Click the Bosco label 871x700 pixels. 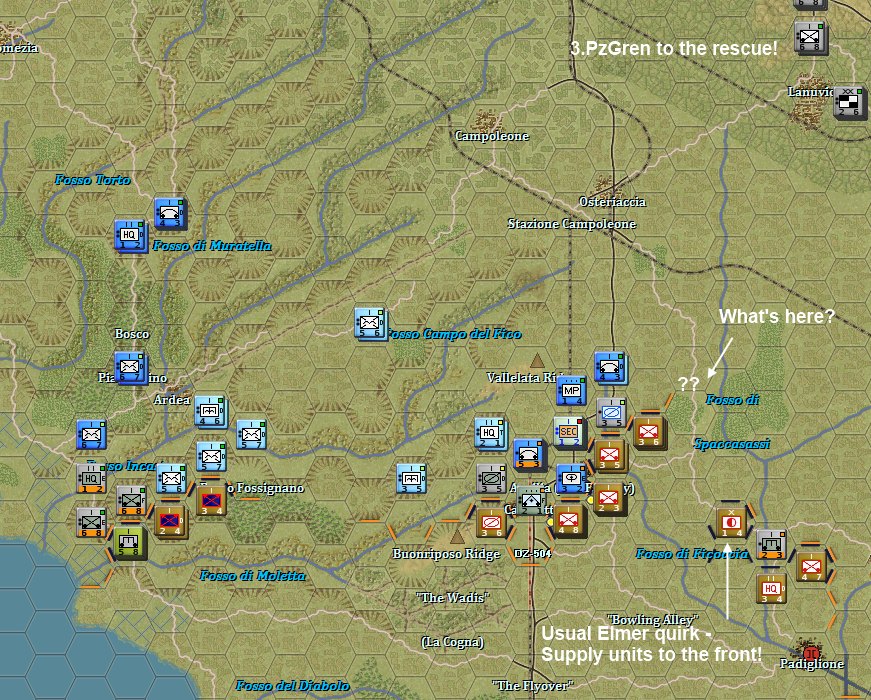pyautogui.click(x=132, y=334)
